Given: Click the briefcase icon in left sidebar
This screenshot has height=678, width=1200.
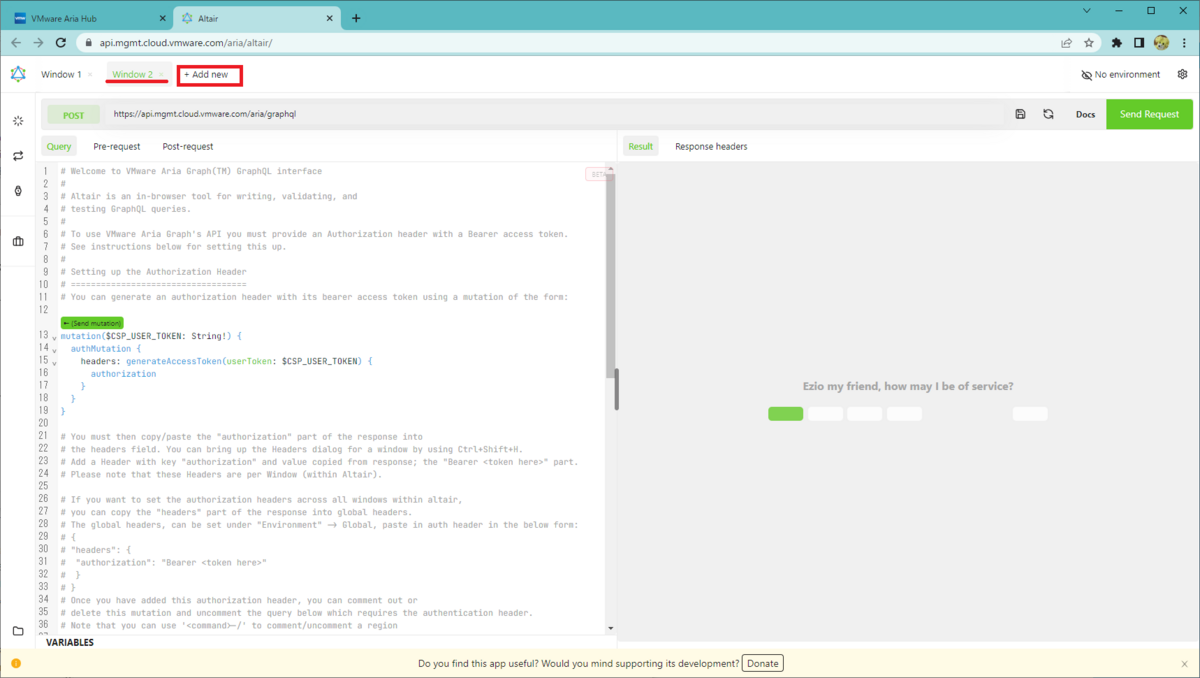Looking at the screenshot, I should click(18, 241).
